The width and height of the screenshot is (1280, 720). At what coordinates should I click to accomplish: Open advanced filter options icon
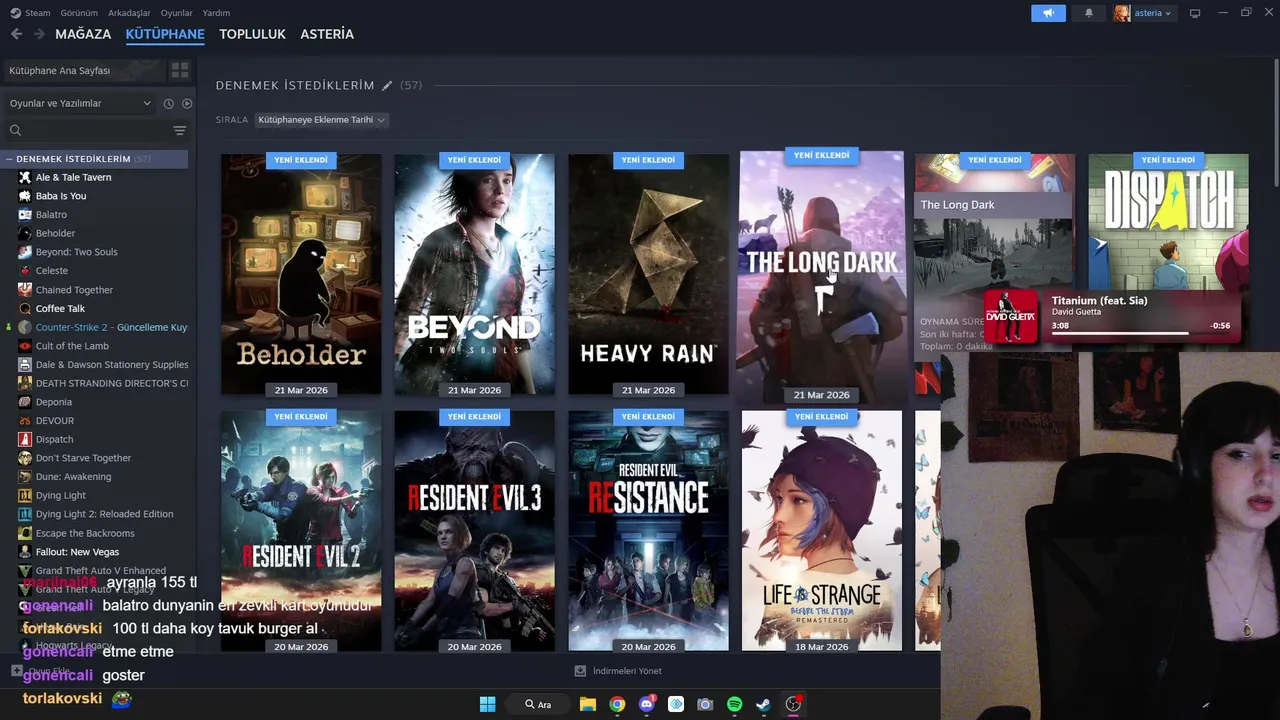180,130
